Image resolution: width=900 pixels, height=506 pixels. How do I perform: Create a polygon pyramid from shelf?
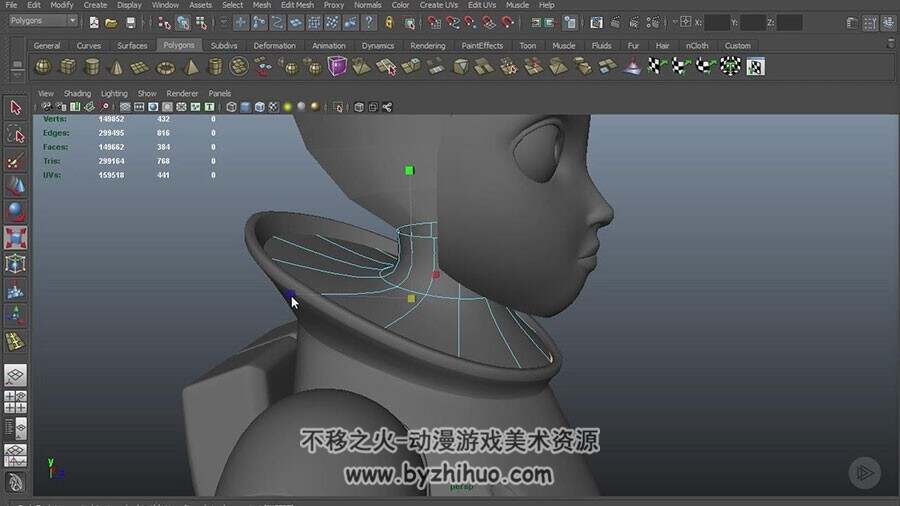(x=190, y=67)
